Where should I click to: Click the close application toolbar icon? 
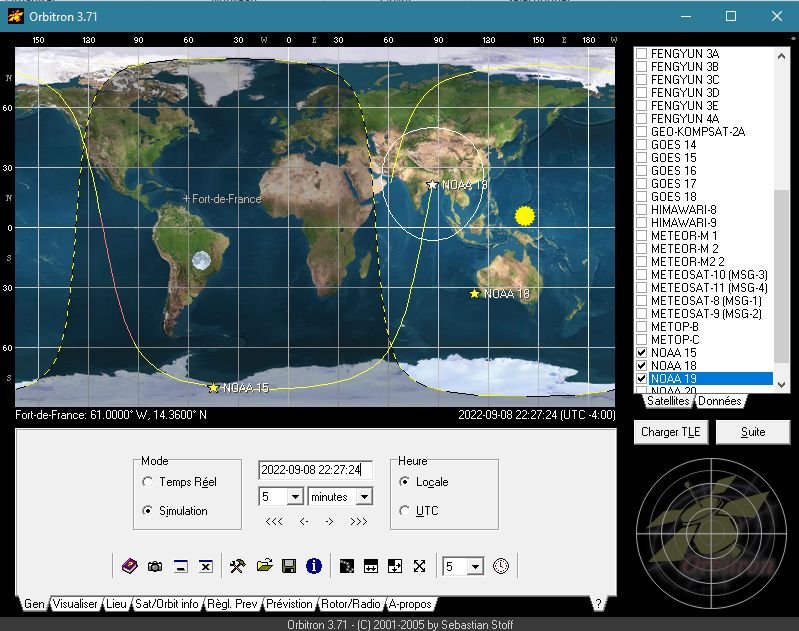[x=205, y=566]
